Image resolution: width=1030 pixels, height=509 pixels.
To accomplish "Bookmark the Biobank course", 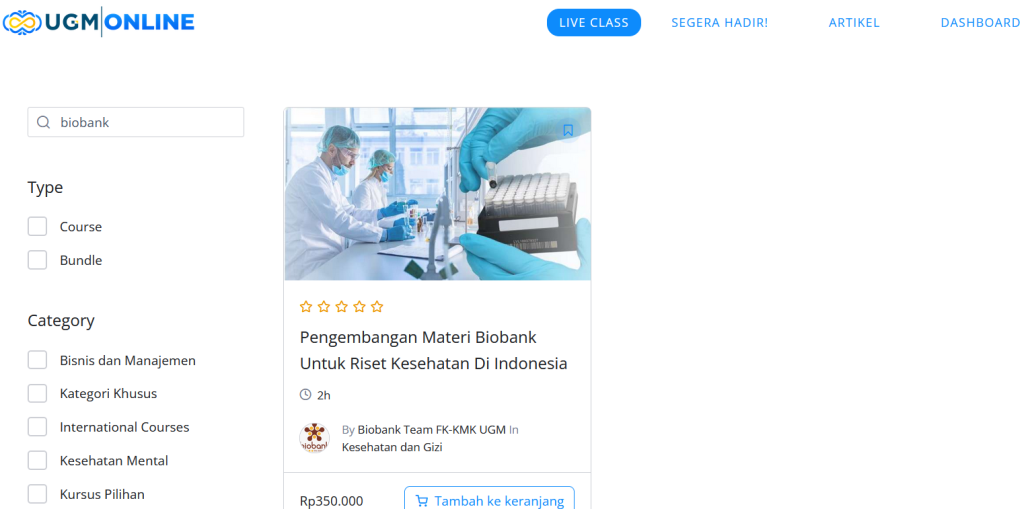I will [568, 130].
